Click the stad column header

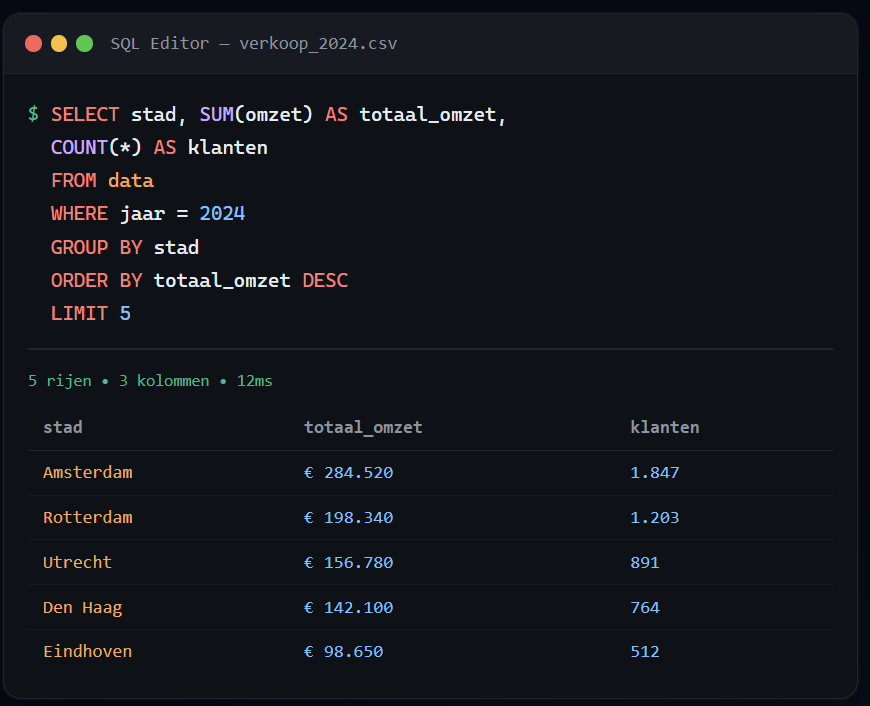63,427
